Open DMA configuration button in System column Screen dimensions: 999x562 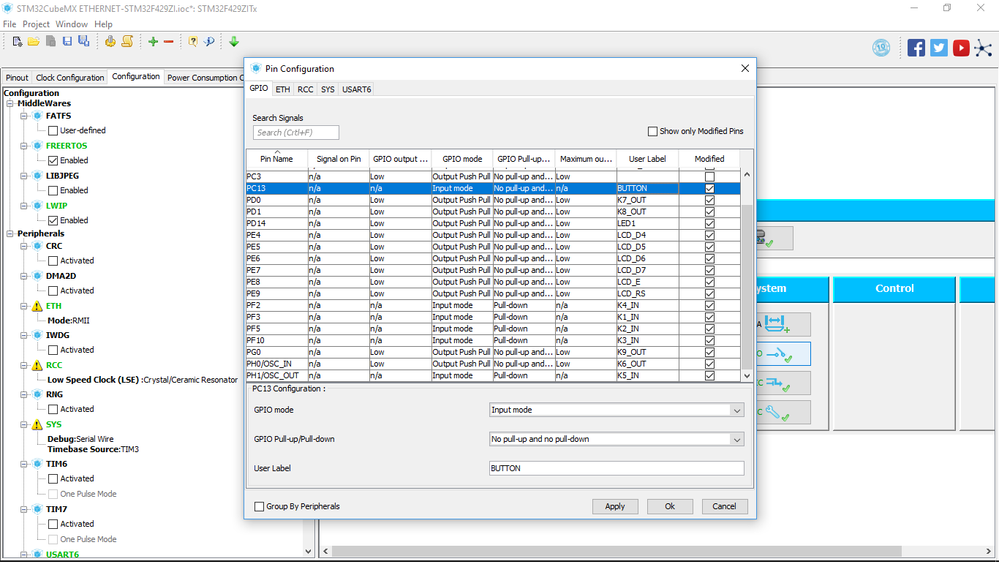782,324
